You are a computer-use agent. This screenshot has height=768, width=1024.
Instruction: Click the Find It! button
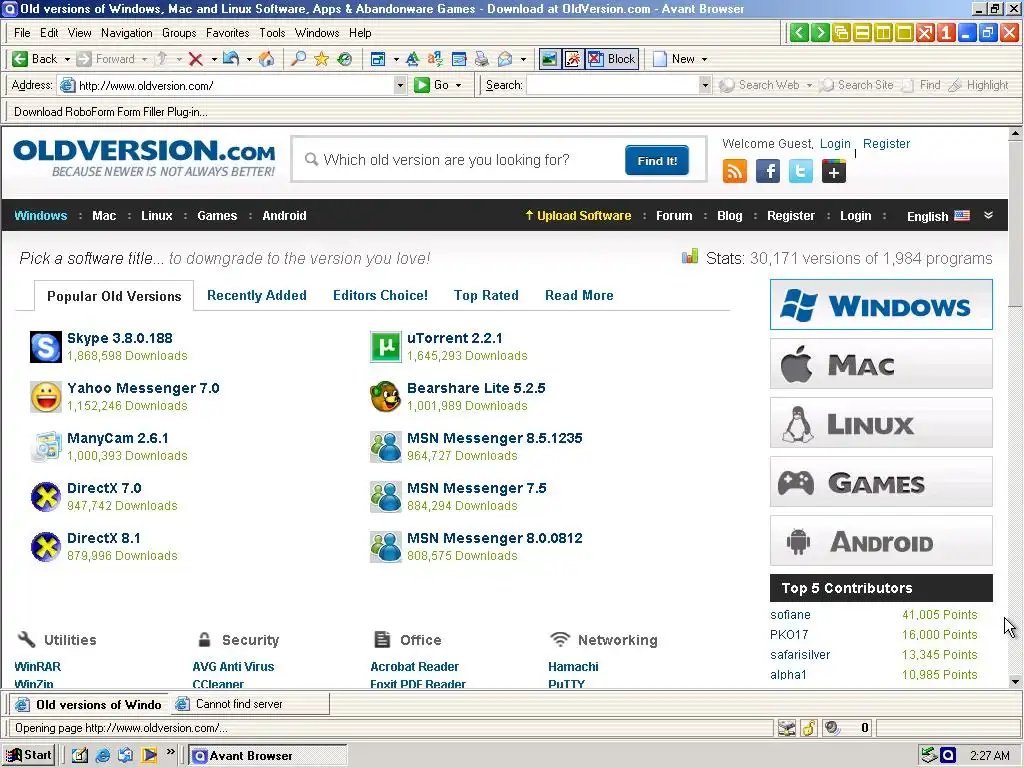point(657,161)
